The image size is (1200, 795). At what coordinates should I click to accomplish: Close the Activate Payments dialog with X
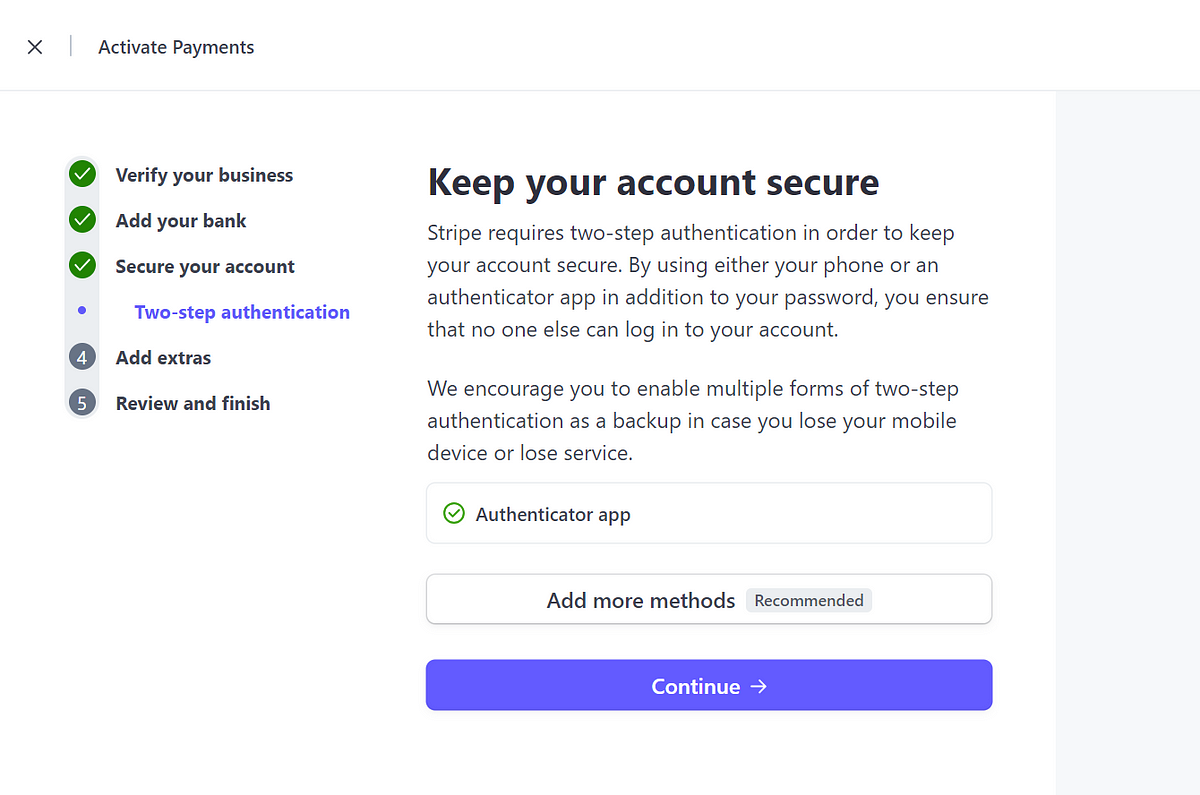click(35, 47)
